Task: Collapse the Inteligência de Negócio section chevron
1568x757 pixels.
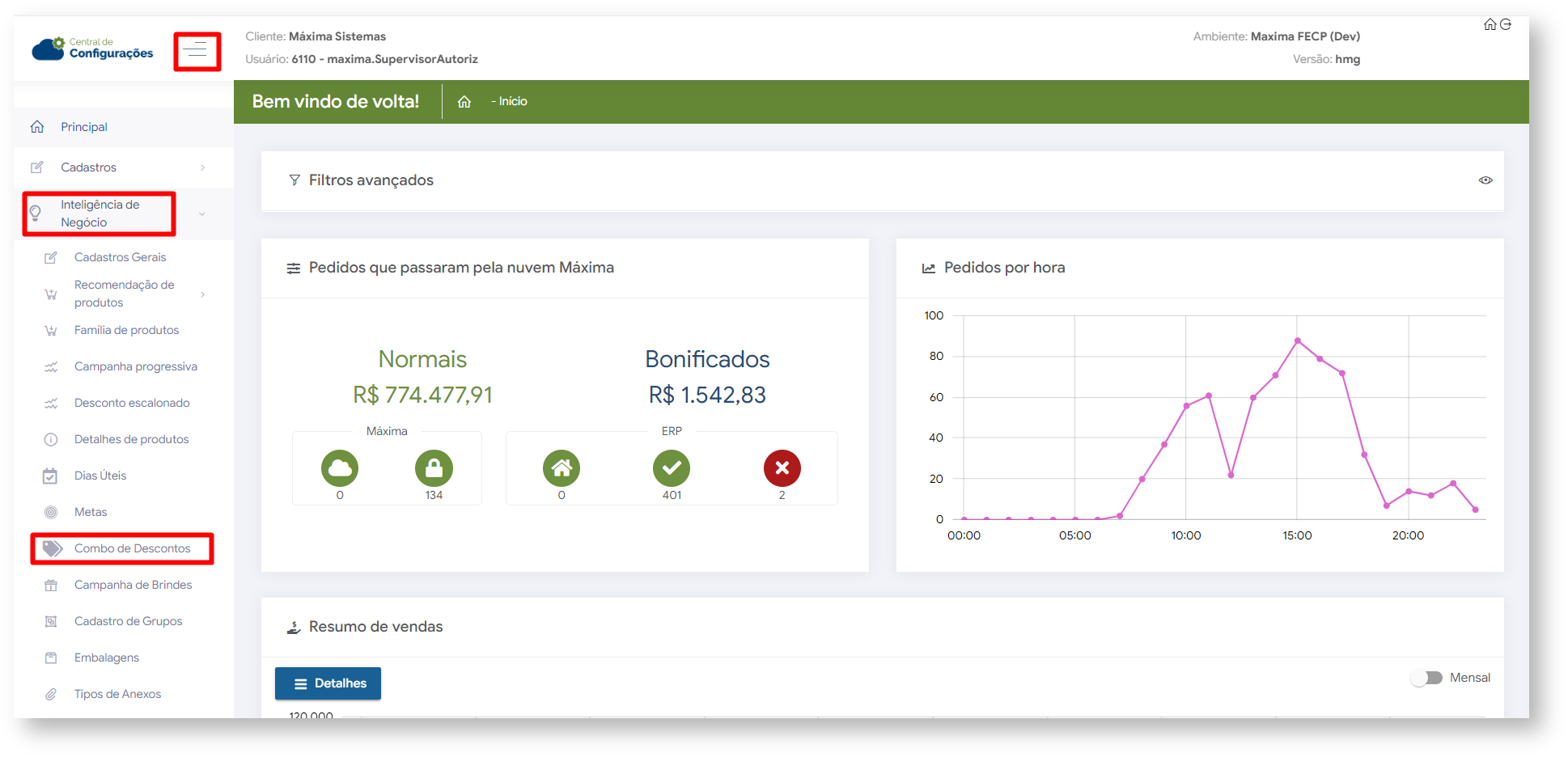Action: [x=202, y=214]
